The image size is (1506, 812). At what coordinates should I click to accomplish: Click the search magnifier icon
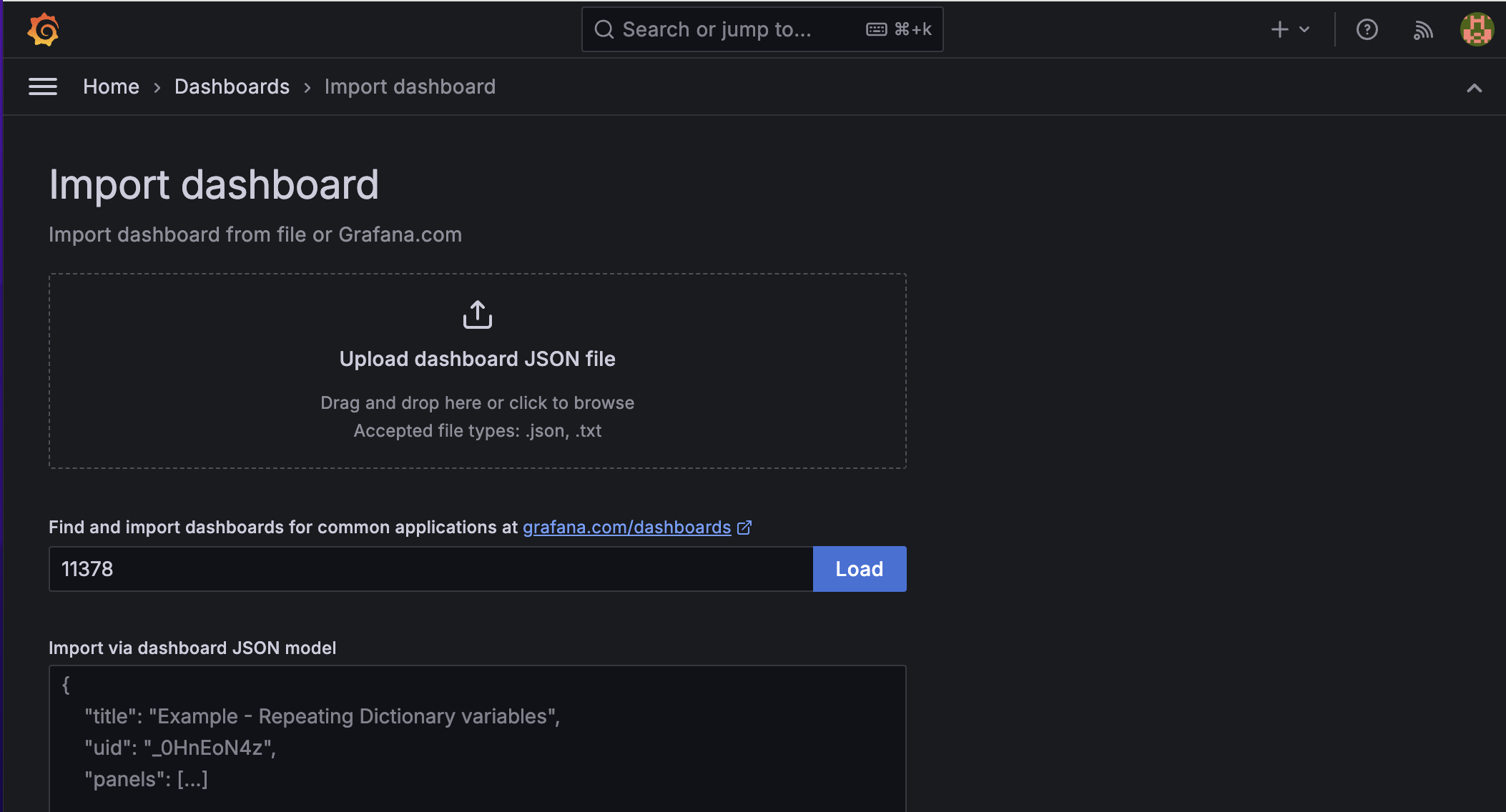604,29
